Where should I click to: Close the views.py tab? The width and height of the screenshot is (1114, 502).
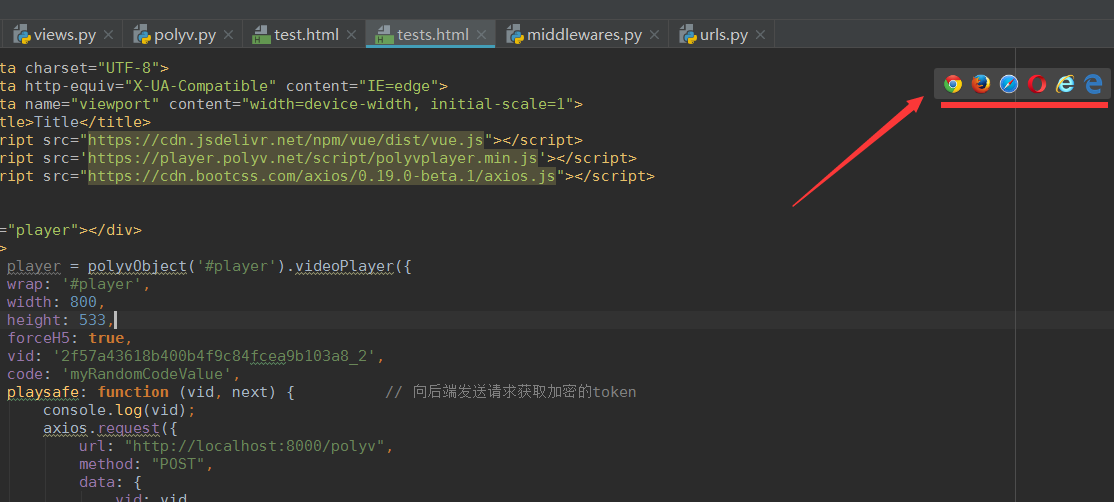(109, 34)
